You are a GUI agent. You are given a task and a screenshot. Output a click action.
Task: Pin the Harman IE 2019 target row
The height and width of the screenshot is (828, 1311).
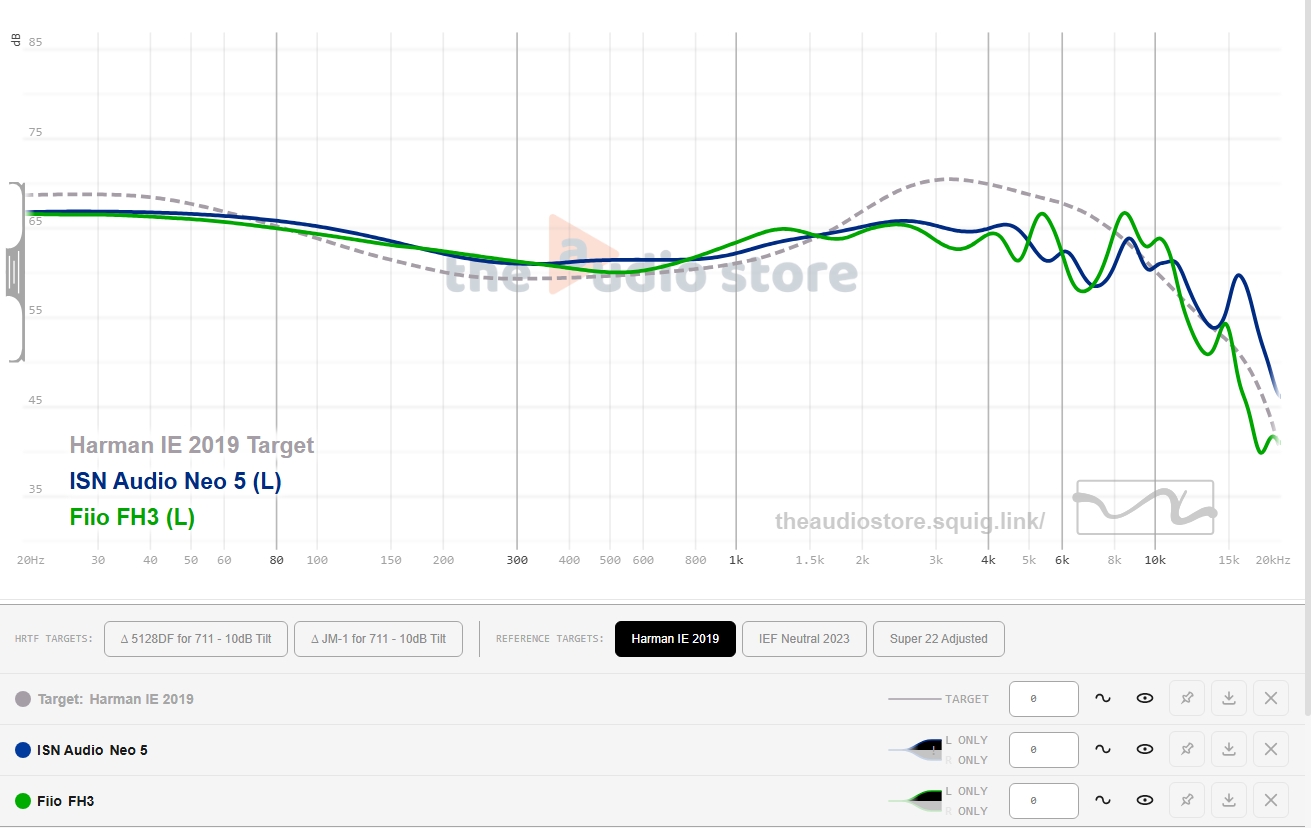1187,698
